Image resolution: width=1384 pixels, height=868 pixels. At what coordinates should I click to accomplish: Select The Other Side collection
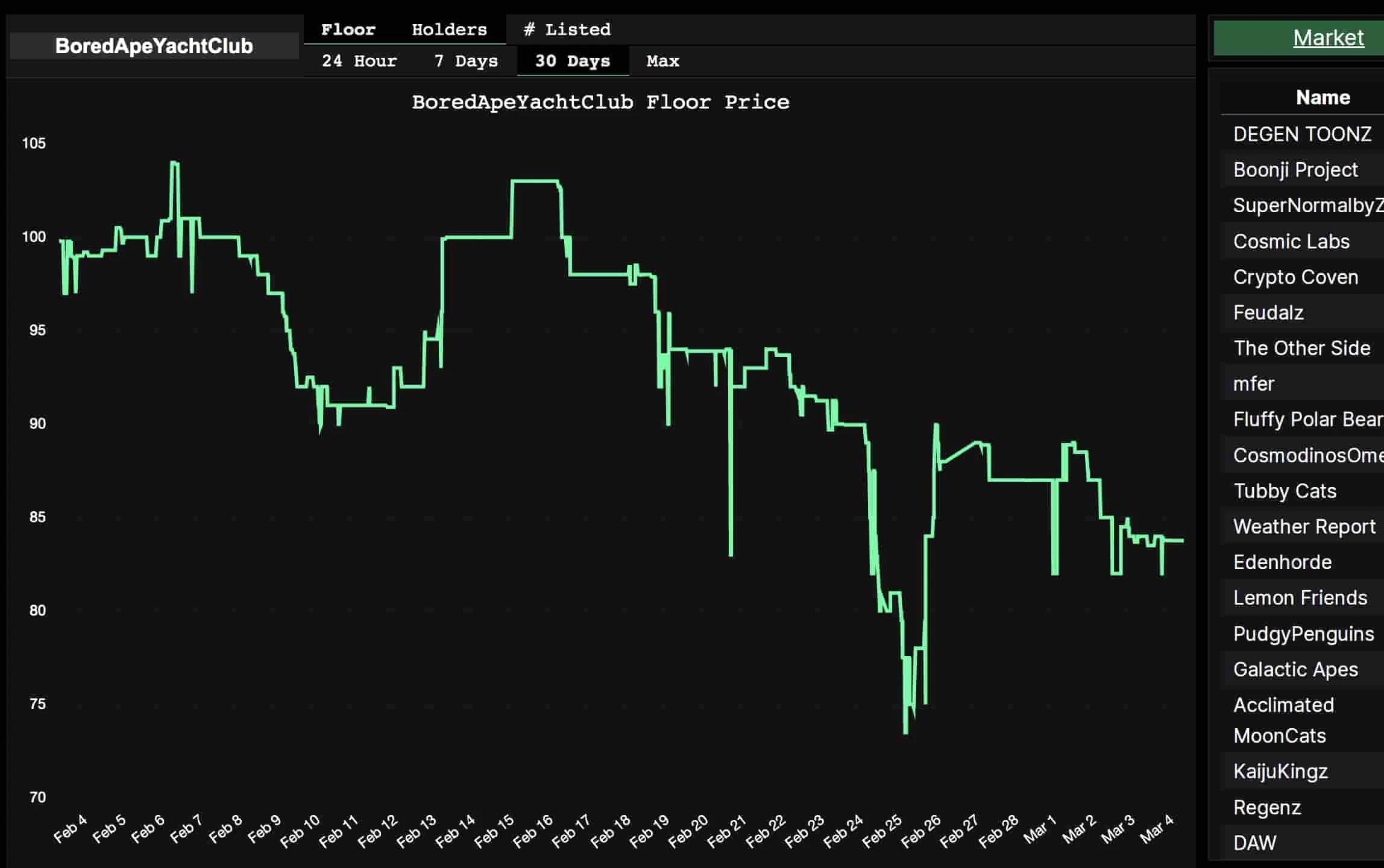(x=1301, y=348)
